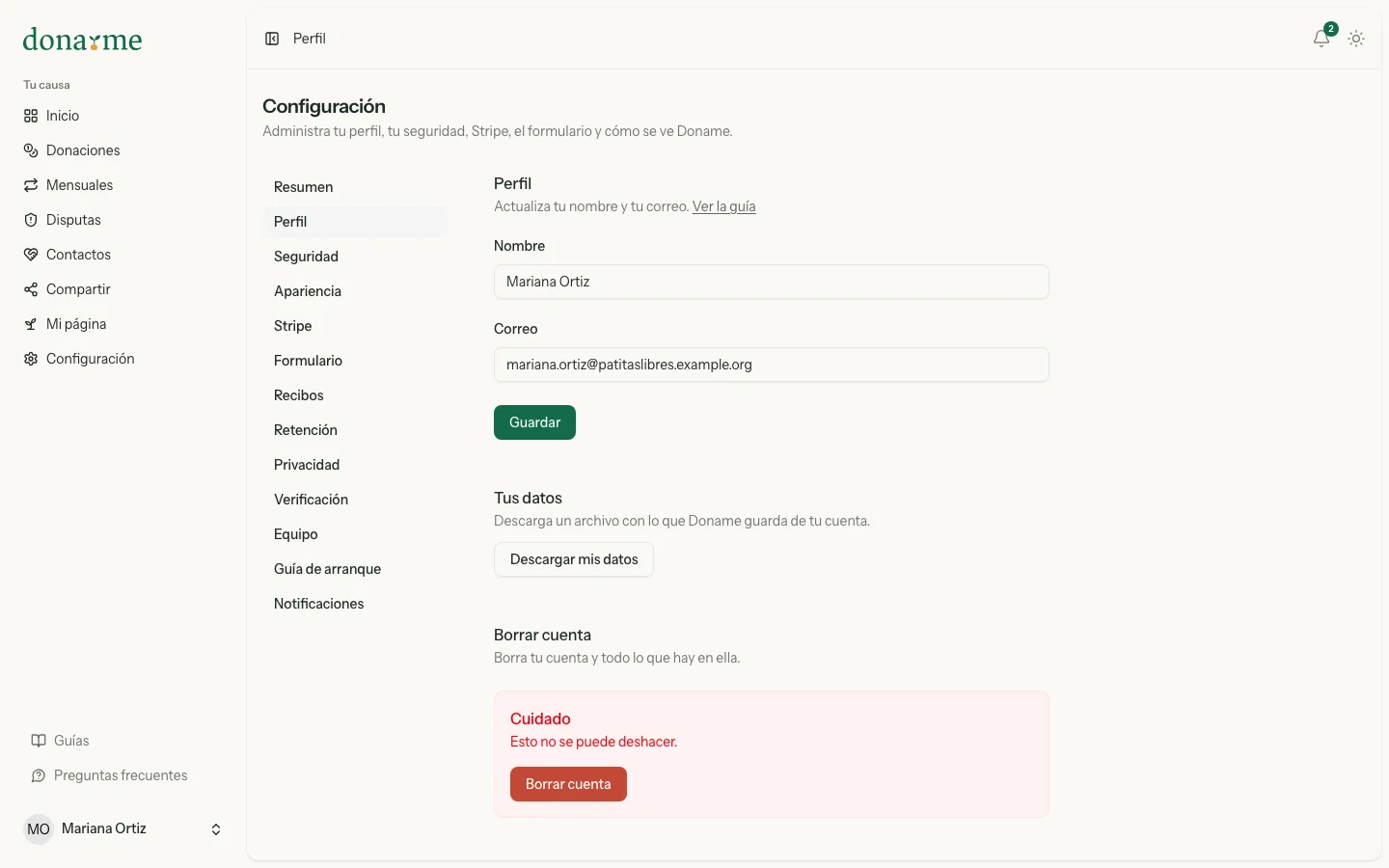Click the Nombre input field
The width and height of the screenshot is (1389, 868).
[x=772, y=282]
